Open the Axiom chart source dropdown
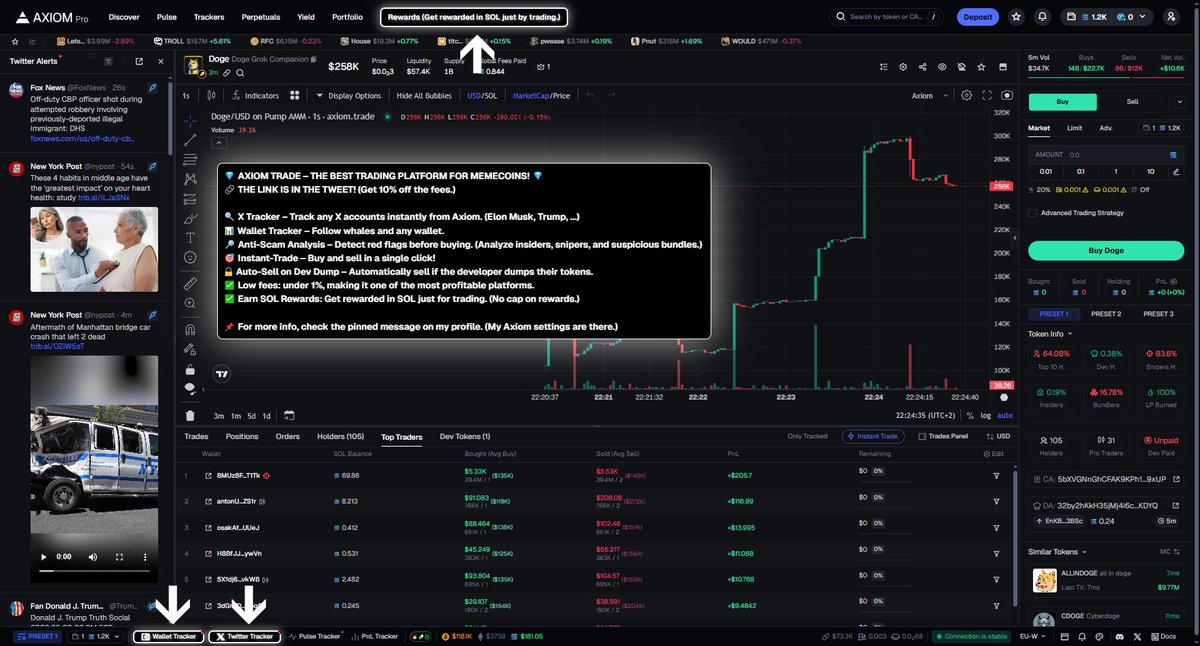The image size is (1200, 646). (927, 96)
